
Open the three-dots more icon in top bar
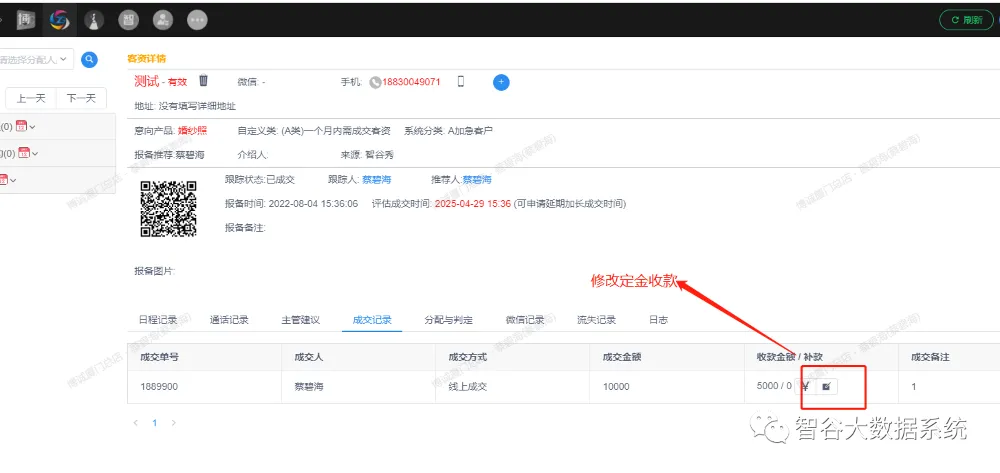[198, 19]
